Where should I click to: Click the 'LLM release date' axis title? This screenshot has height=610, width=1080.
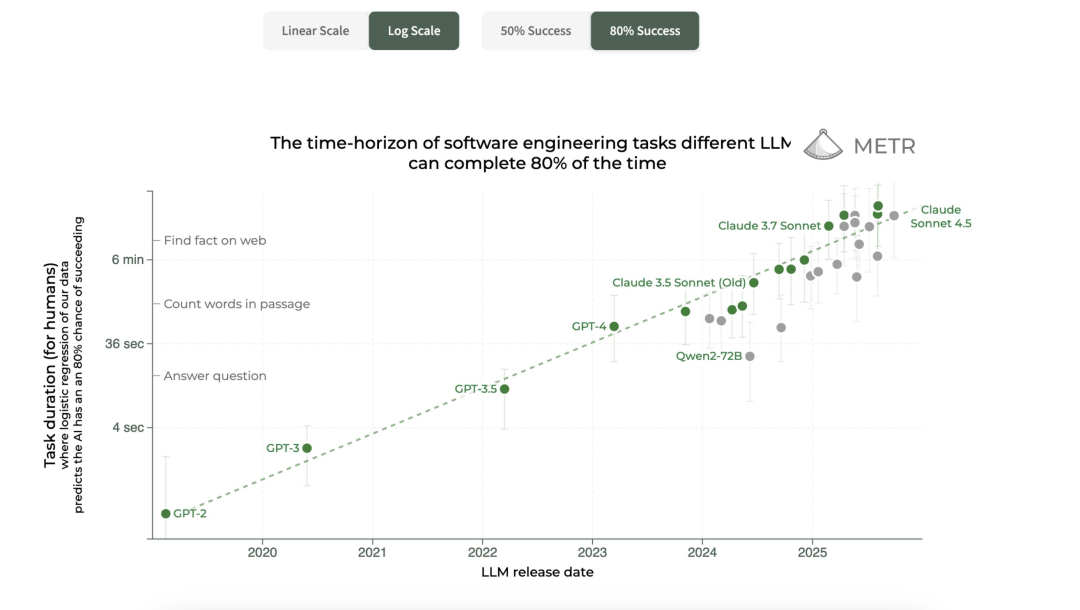[537, 572]
